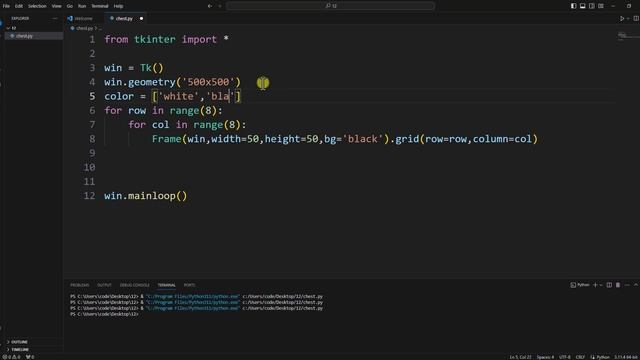Open terminal panel more actions
This screenshot has width=640, height=360.
tap(627, 285)
